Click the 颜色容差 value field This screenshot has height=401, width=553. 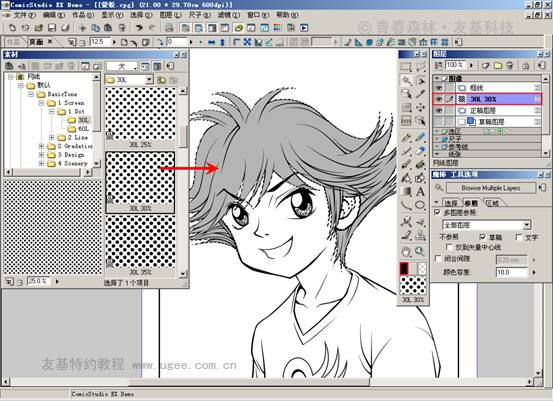tap(512, 272)
